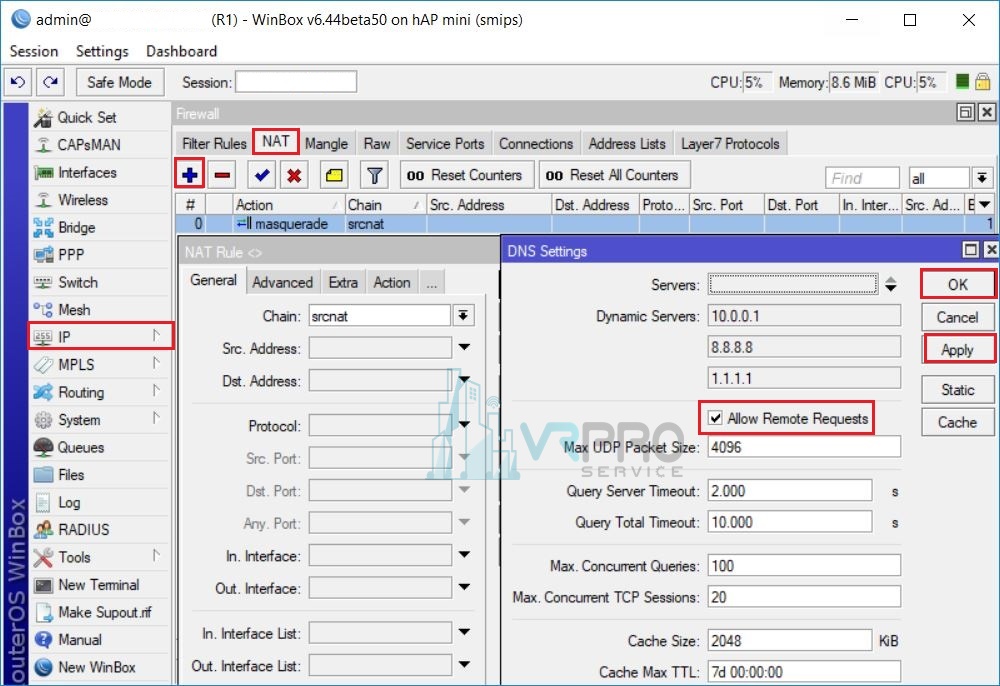The height and width of the screenshot is (686, 1000).
Task: Expand the MPLS submenu
Action: [x=156, y=363]
